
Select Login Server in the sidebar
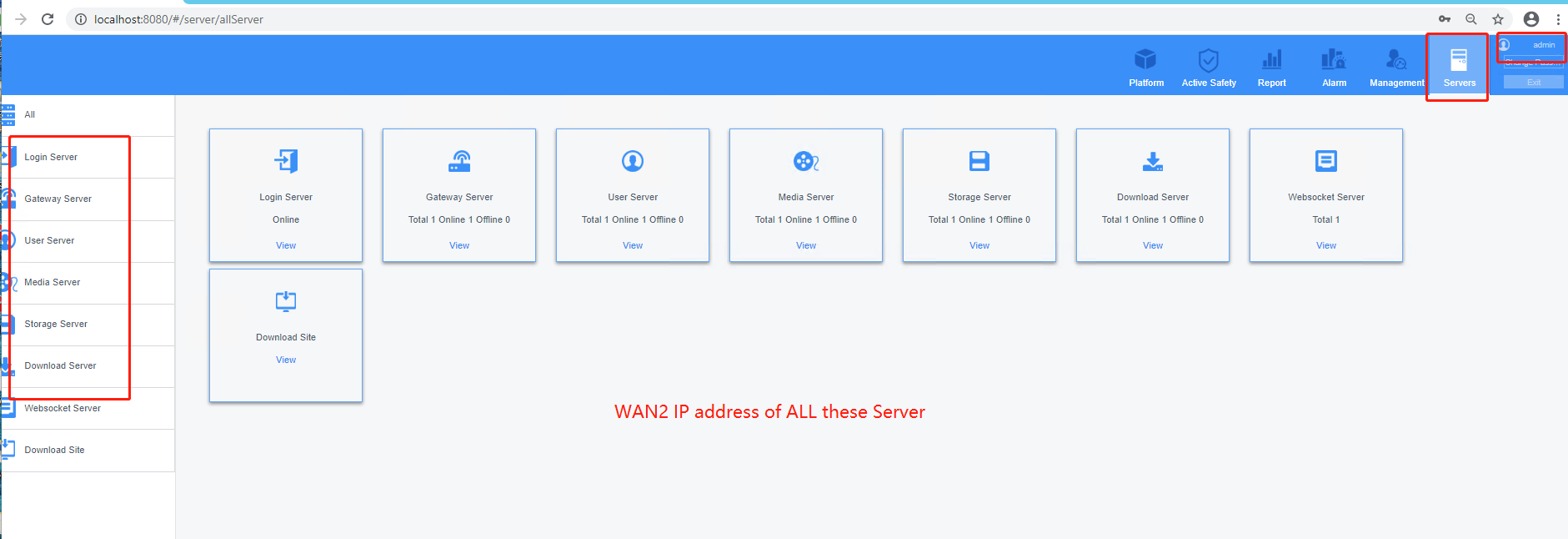pos(88,157)
